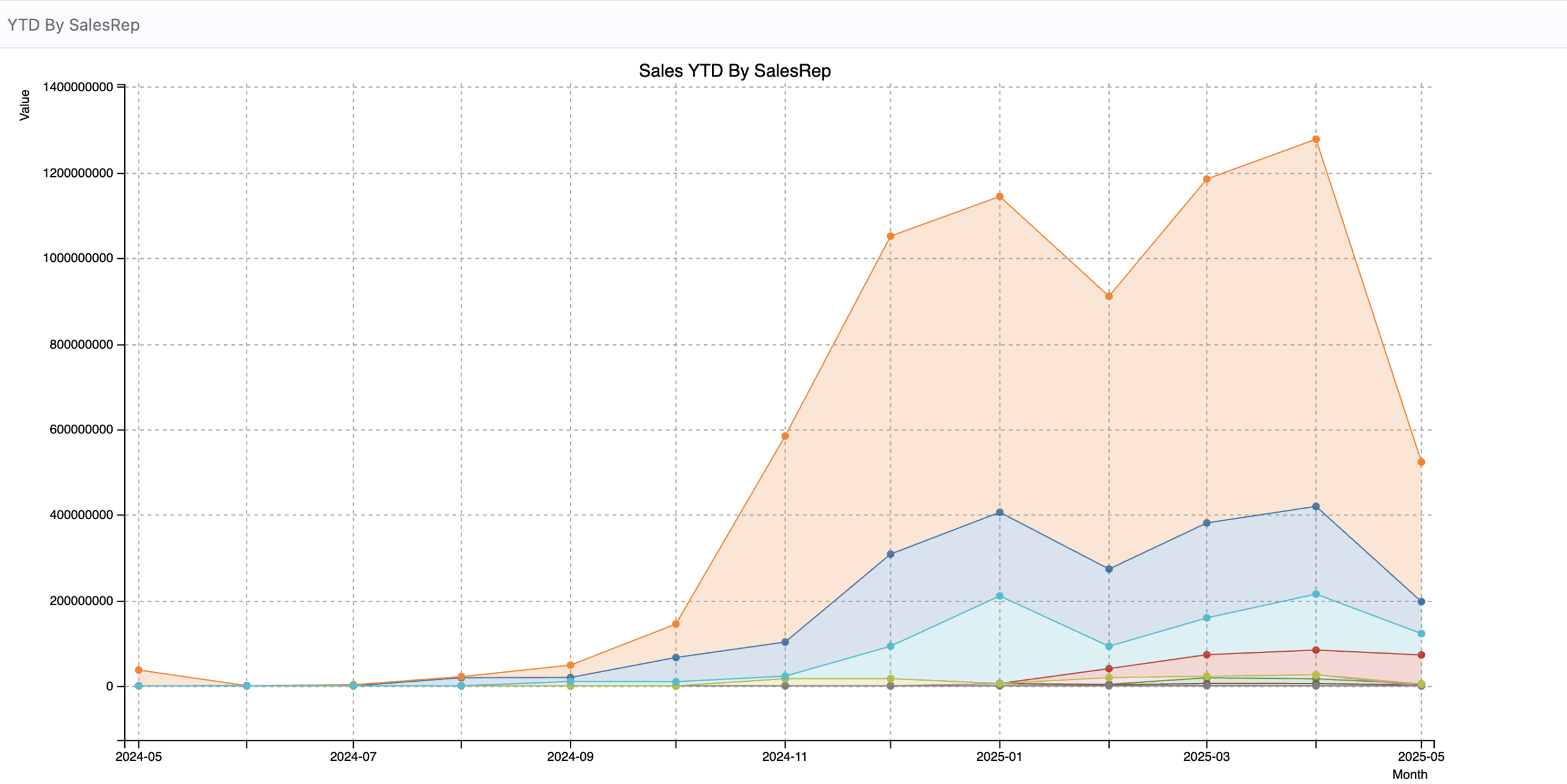The height and width of the screenshot is (784, 1567).
Task: Click the orange peak data point at 2025-04
Action: coord(1315,140)
